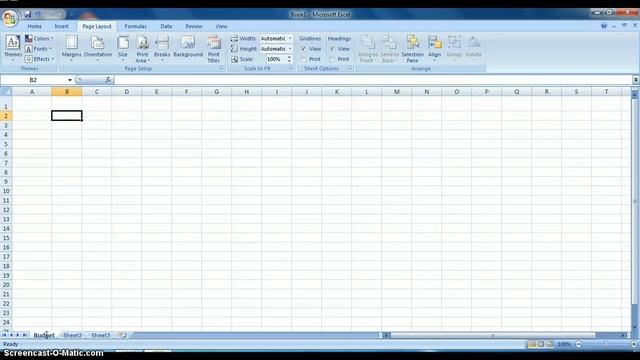Click the Save icon in Quick Access Toolbar
640x360 pixels.
click(x=28, y=15)
